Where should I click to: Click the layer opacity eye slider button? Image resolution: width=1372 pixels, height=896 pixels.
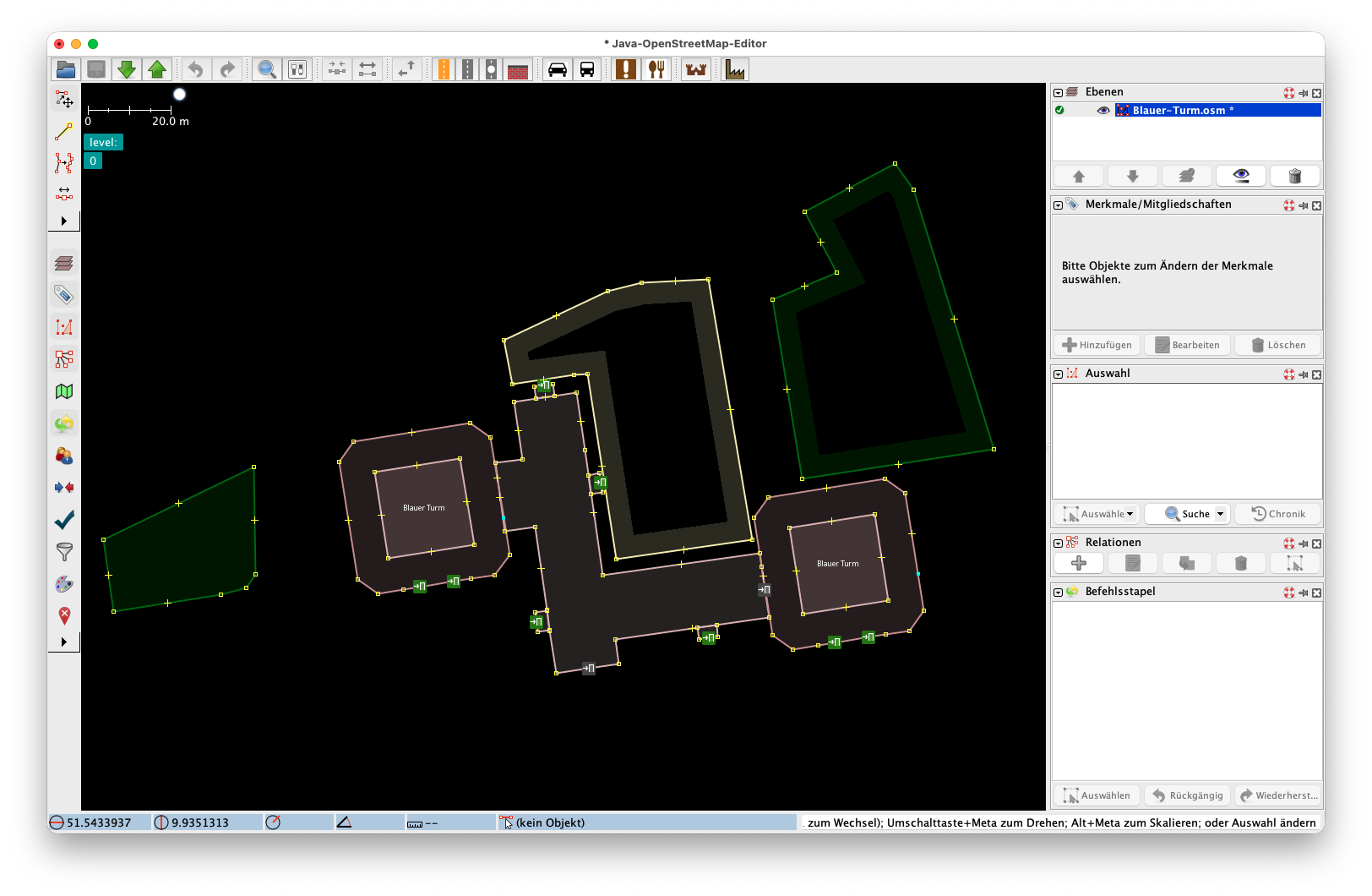tap(1240, 176)
